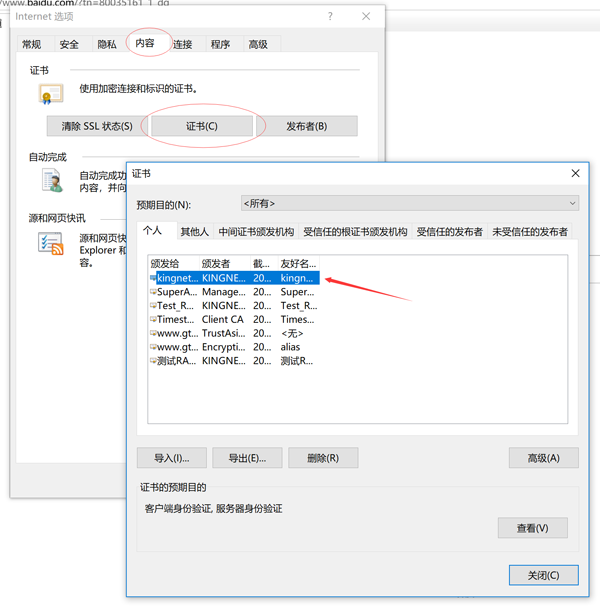
Task: Click the 高级(A) button in 证书 dialog
Action: point(544,458)
